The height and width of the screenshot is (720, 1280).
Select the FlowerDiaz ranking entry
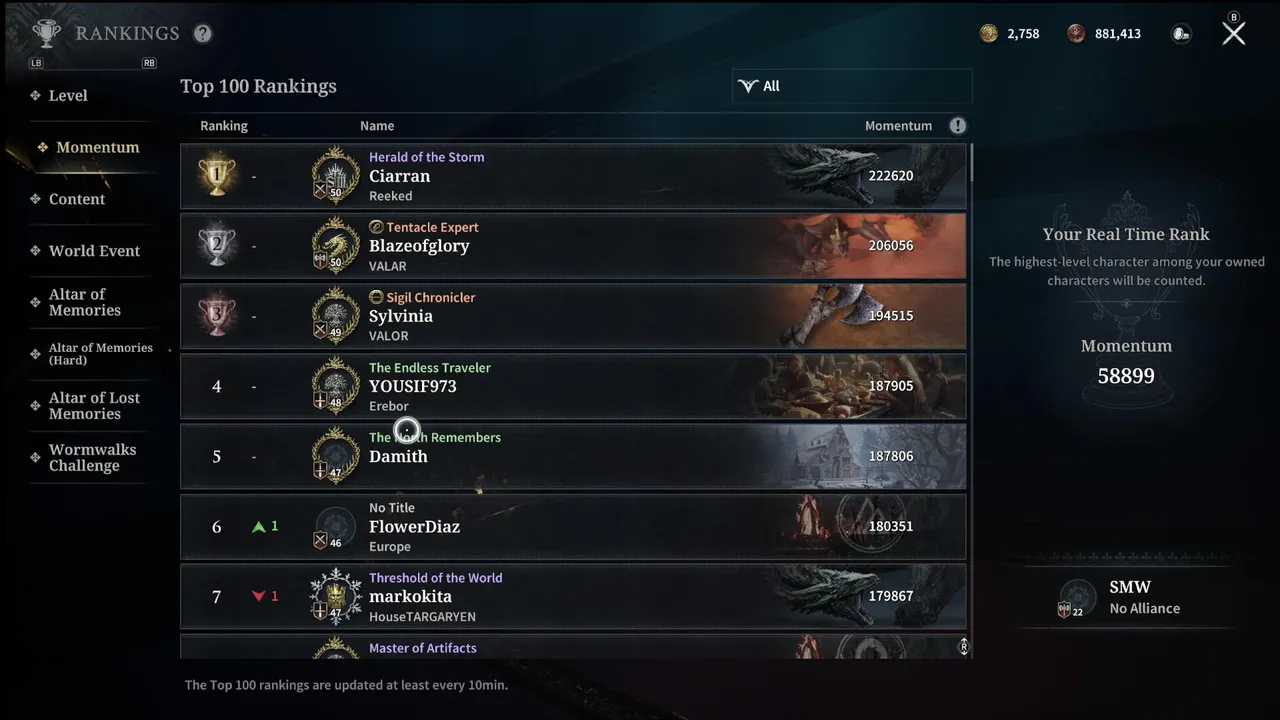click(573, 526)
